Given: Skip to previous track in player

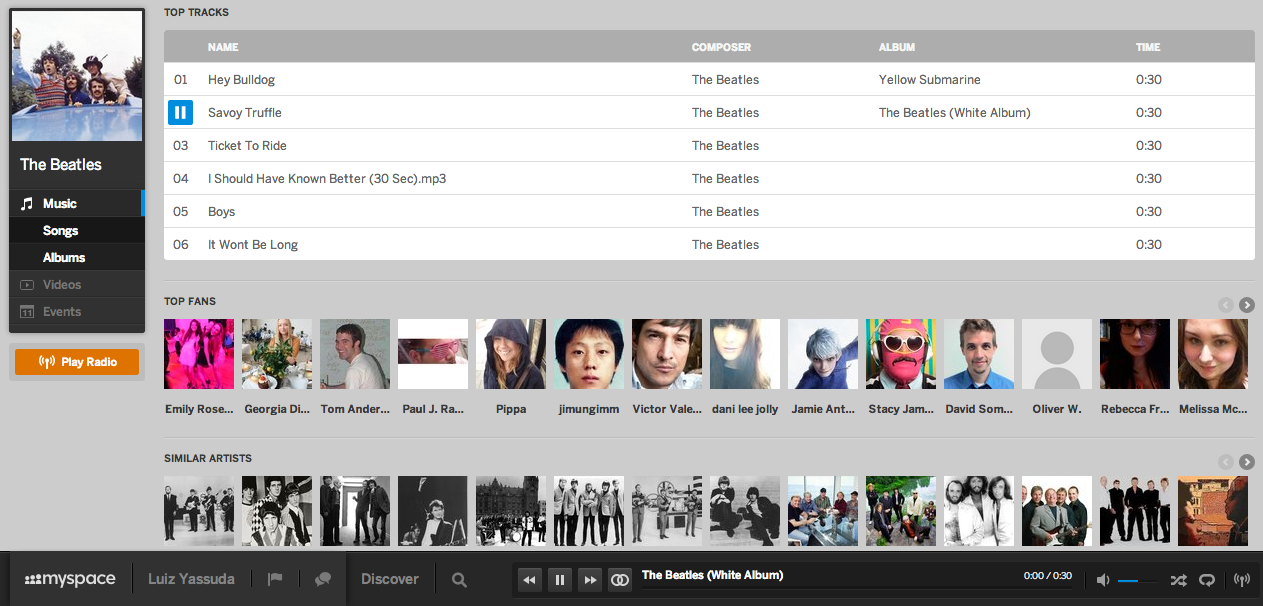Looking at the screenshot, I should click(x=530, y=579).
